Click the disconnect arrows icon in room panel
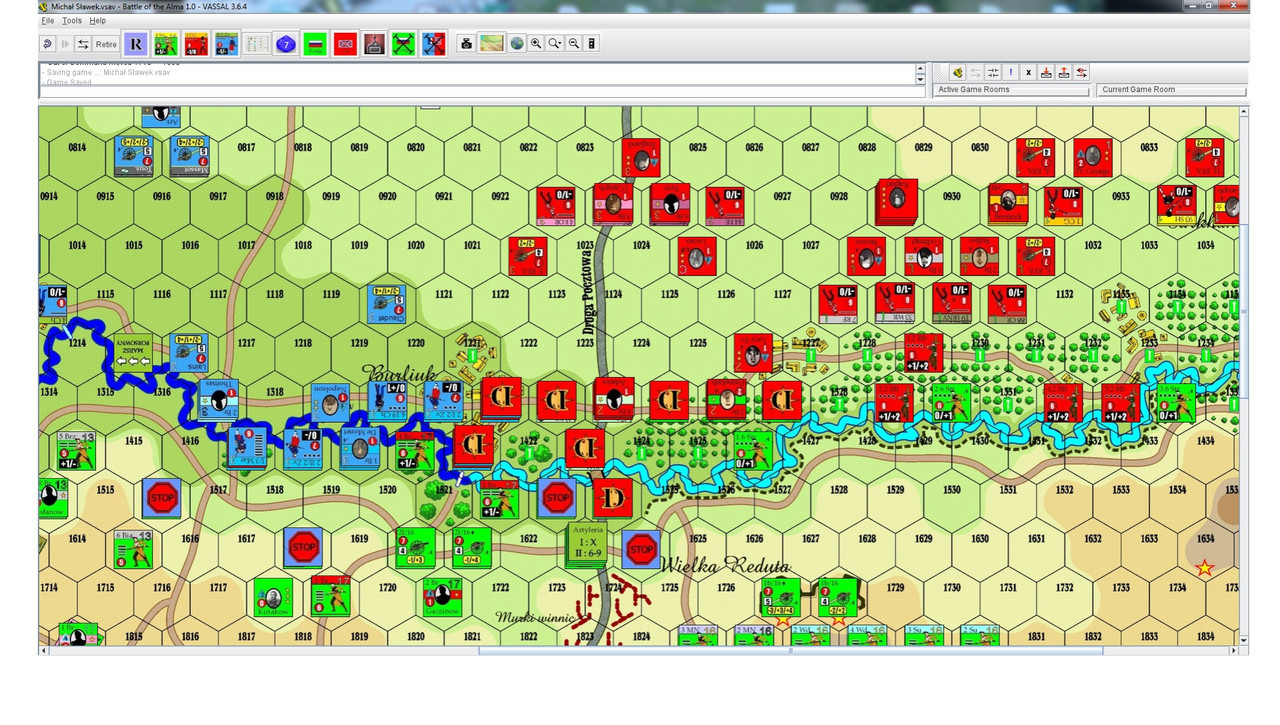 click(x=975, y=72)
